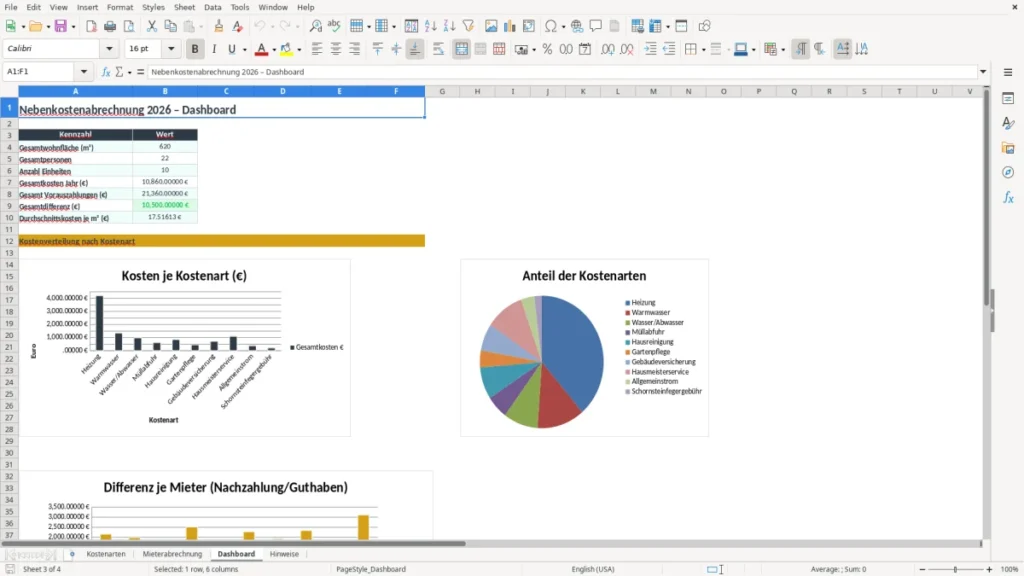Viewport: 1024px width, 576px height.
Task: Click Sort Descending icon
Action: pos(449,26)
